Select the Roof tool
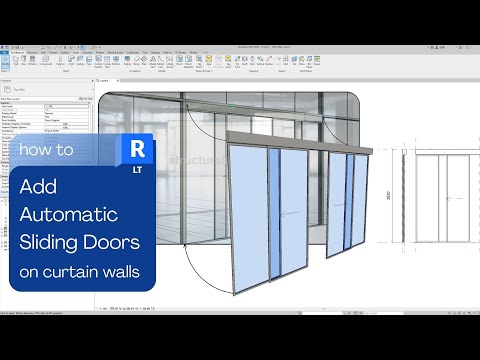 point(71,60)
